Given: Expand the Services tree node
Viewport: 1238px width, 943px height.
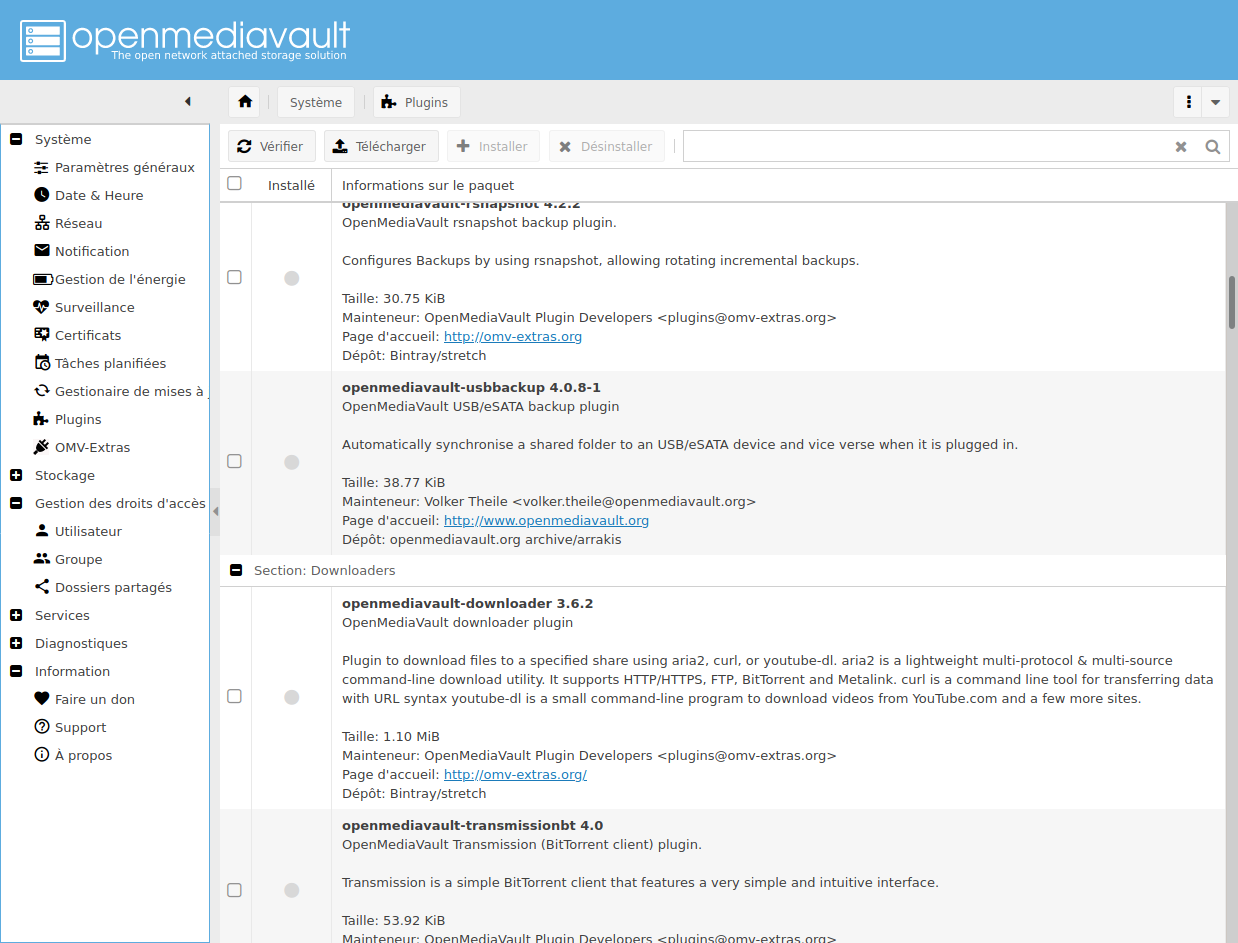Looking at the screenshot, I should click(16, 615).
